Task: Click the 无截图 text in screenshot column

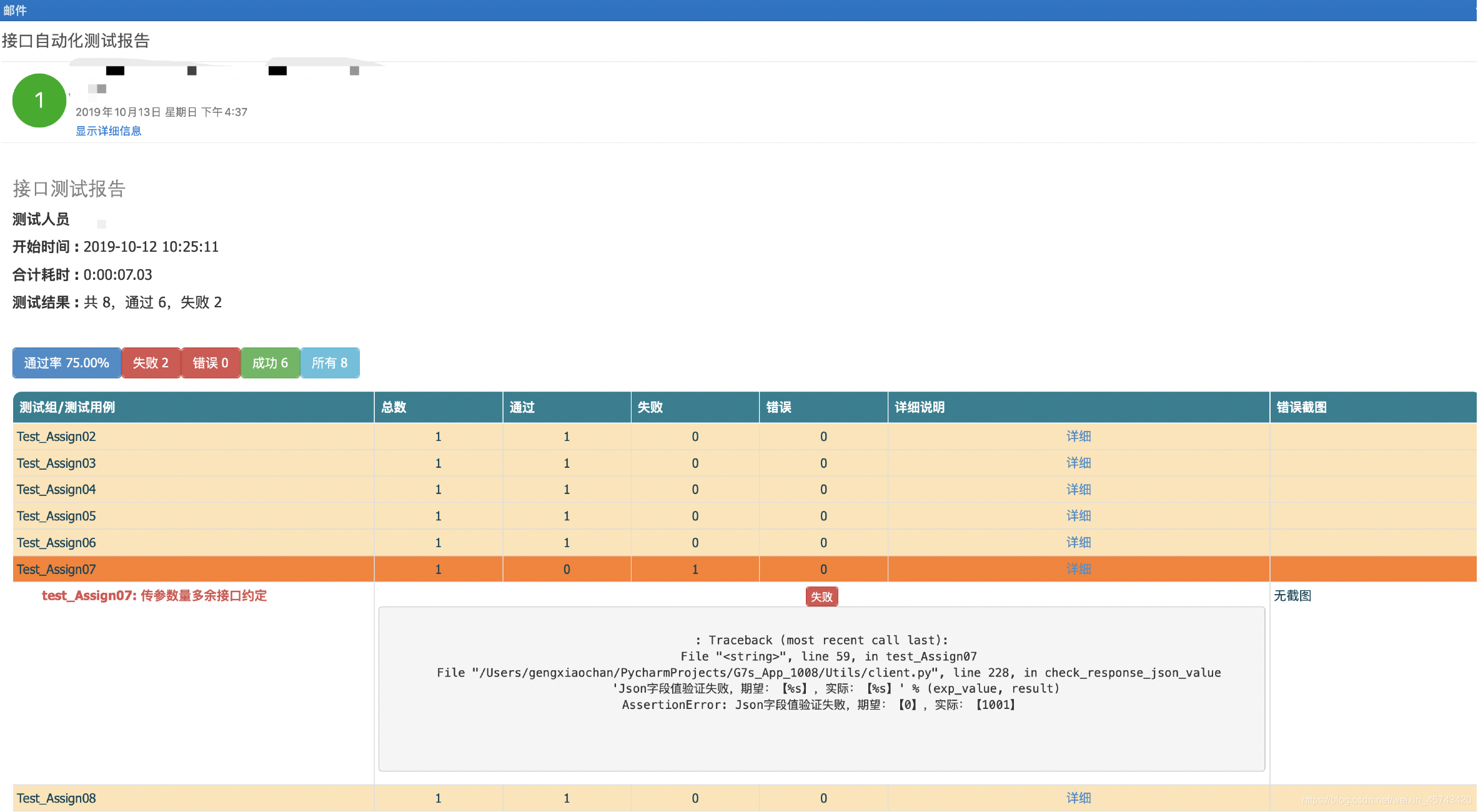Action: [1292, 596]
